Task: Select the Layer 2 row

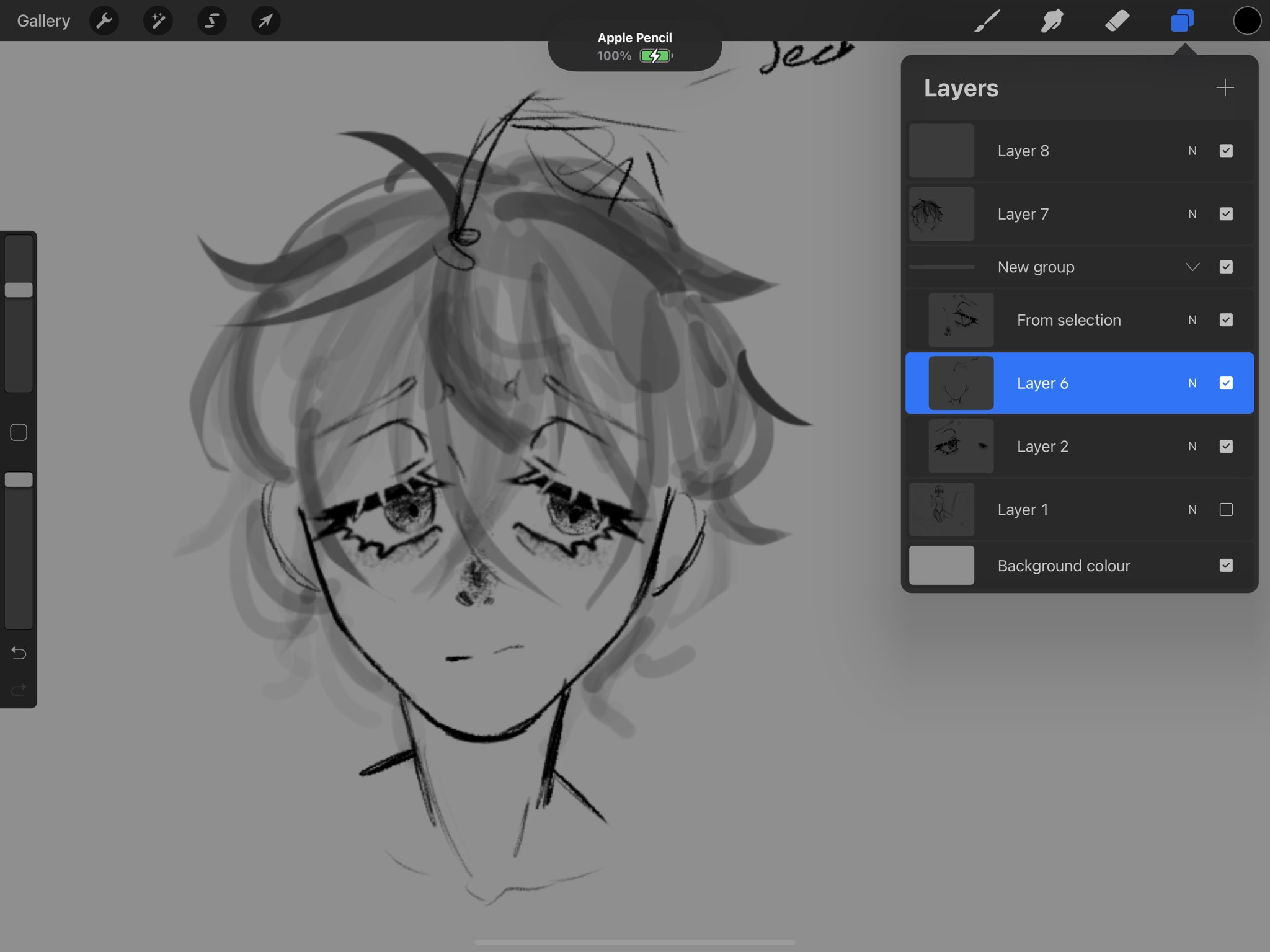Action: coord(1079,447)
